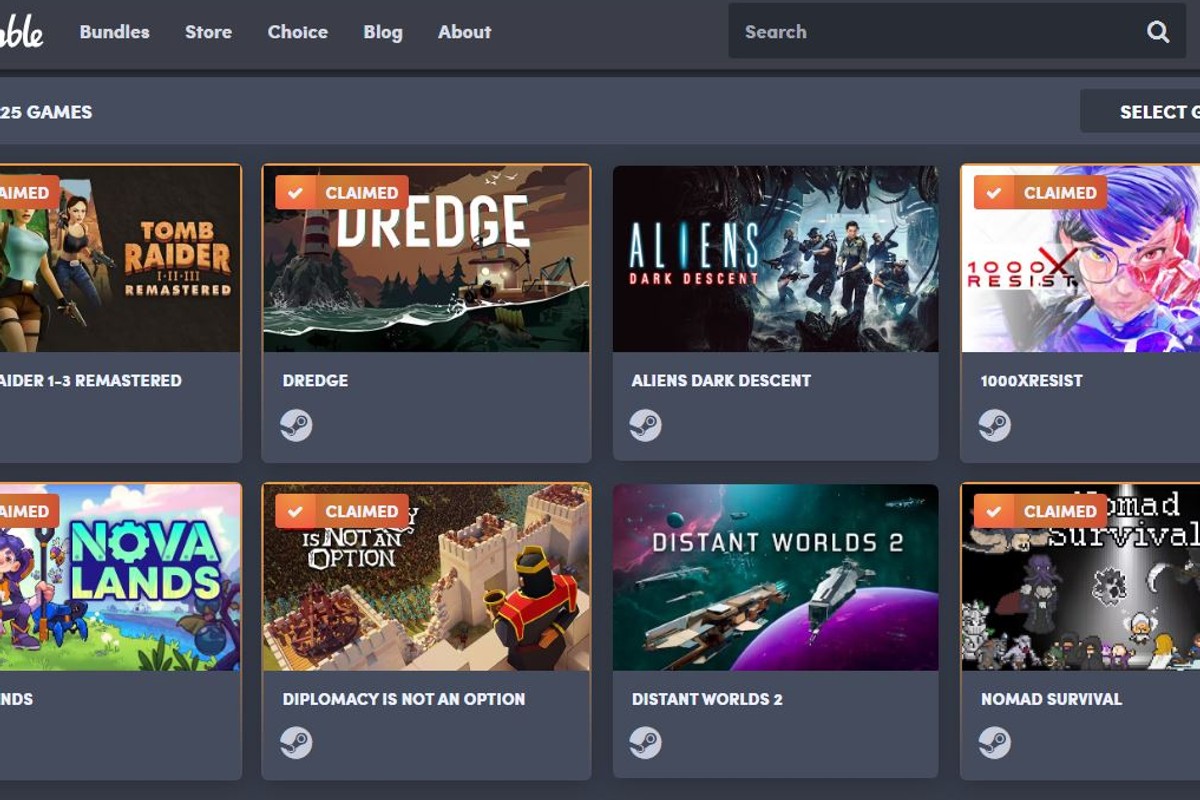Navigate to the Store section

click(x=208, y=32)
